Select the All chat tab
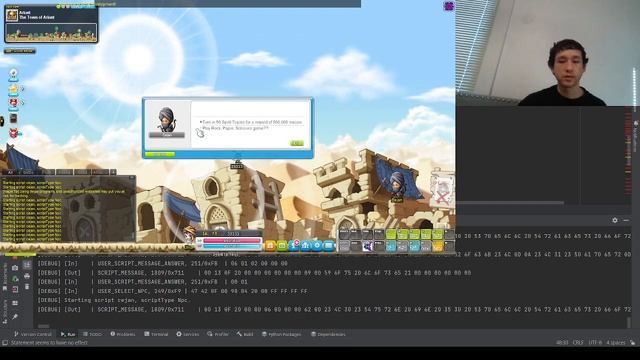This screenshot has width=640, height=360. (x=10, y=172)
